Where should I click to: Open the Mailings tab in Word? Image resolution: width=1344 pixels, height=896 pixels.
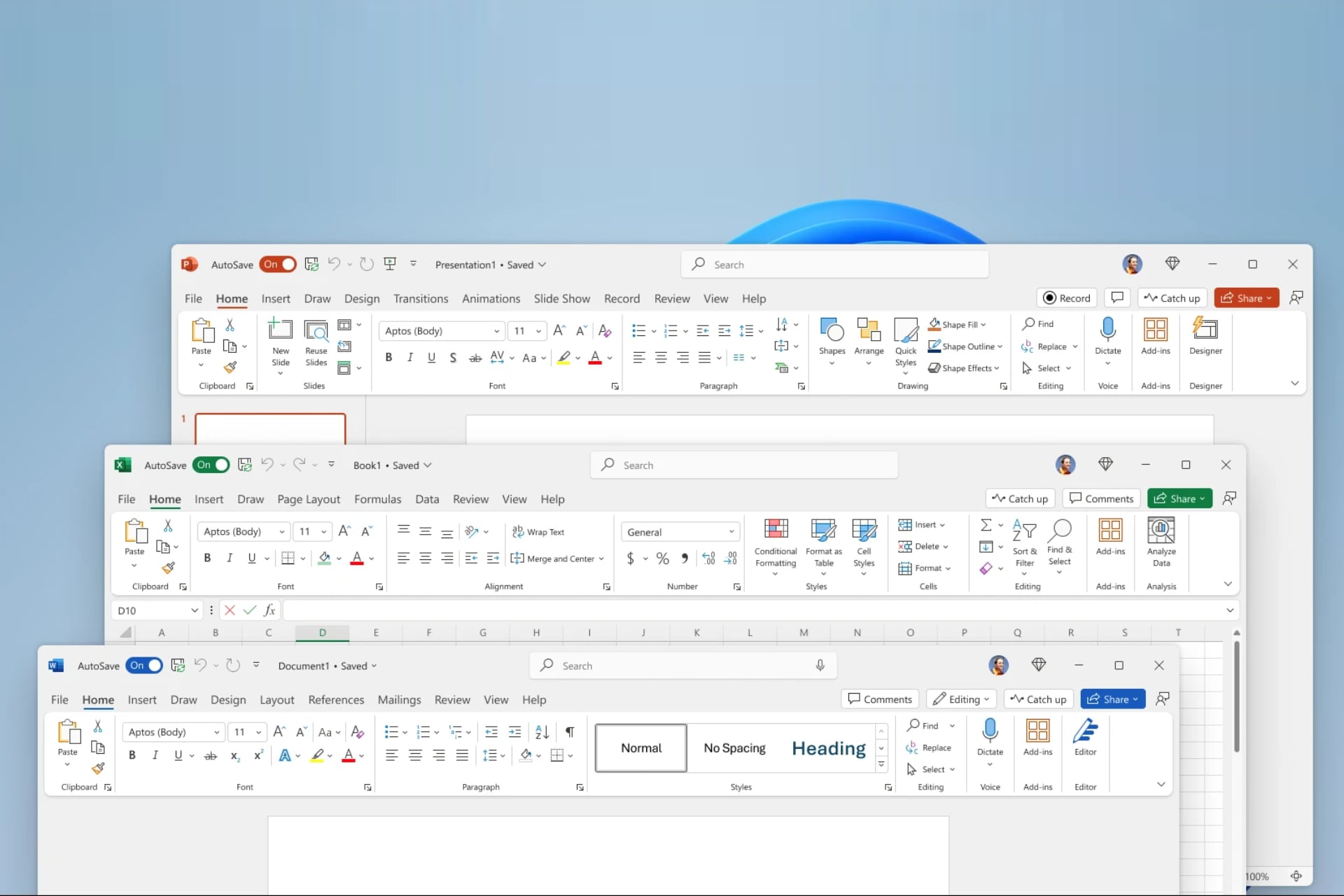(x=400, y=699)
